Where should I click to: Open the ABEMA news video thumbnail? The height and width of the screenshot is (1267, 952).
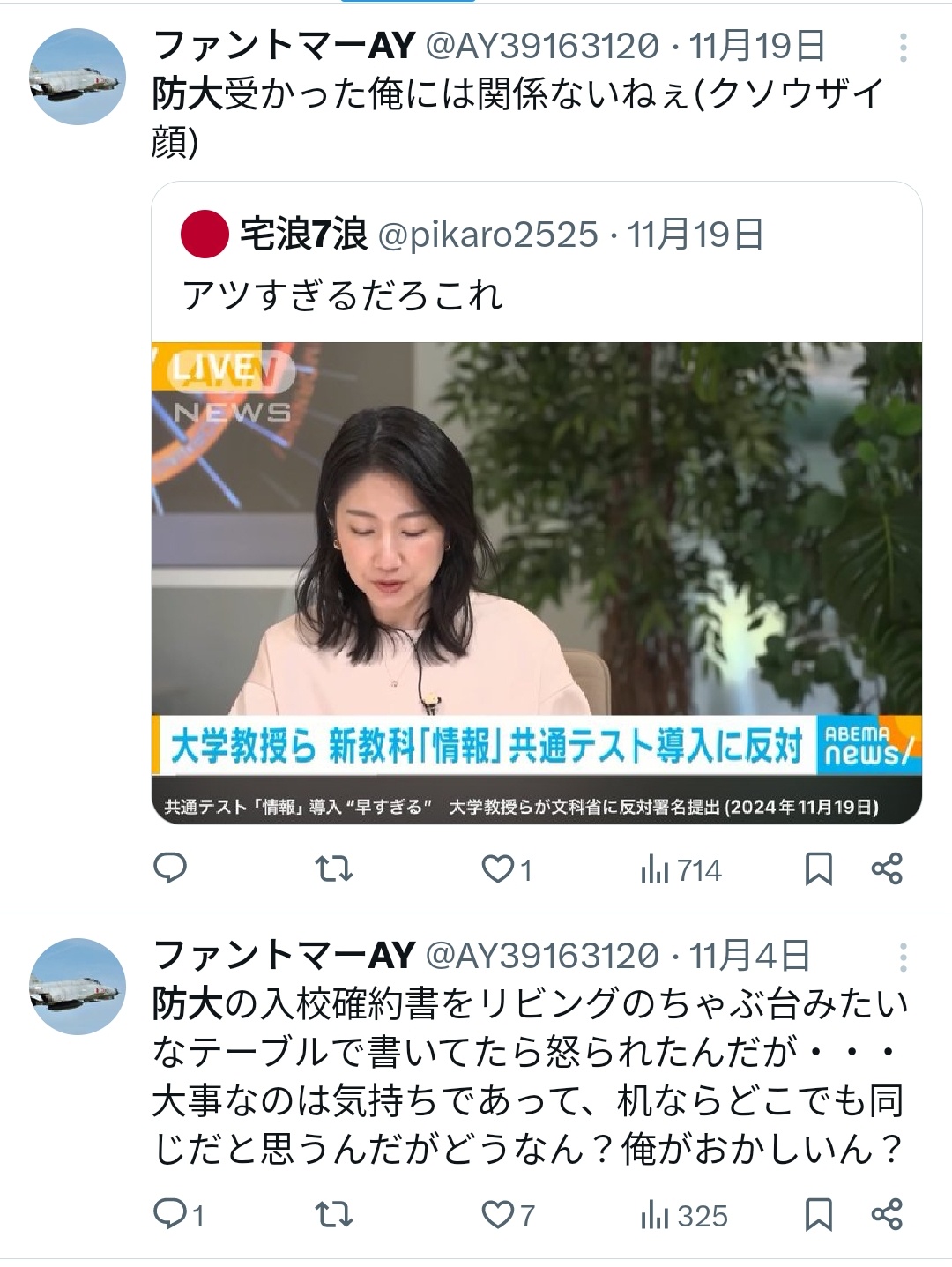(x=537, y=583)
